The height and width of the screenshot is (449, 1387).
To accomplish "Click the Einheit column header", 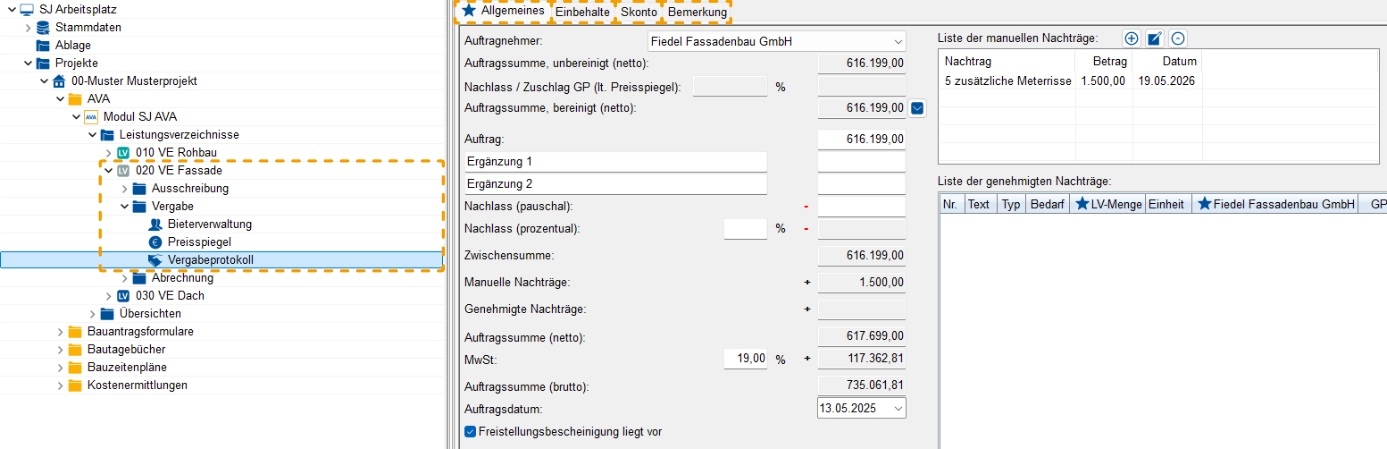I will pos(1168,204).
